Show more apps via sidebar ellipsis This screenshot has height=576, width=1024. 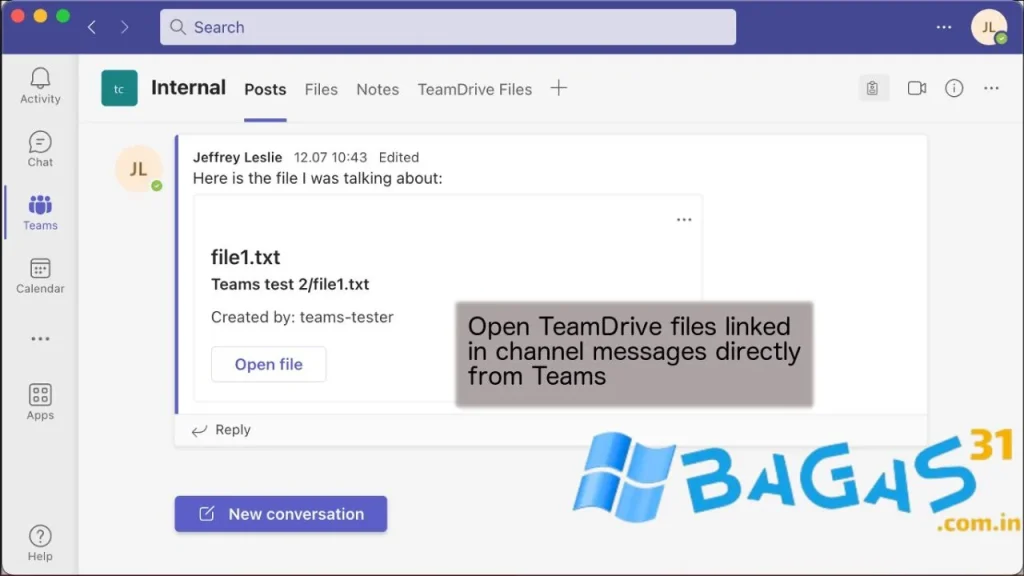[x=40, y=338]
